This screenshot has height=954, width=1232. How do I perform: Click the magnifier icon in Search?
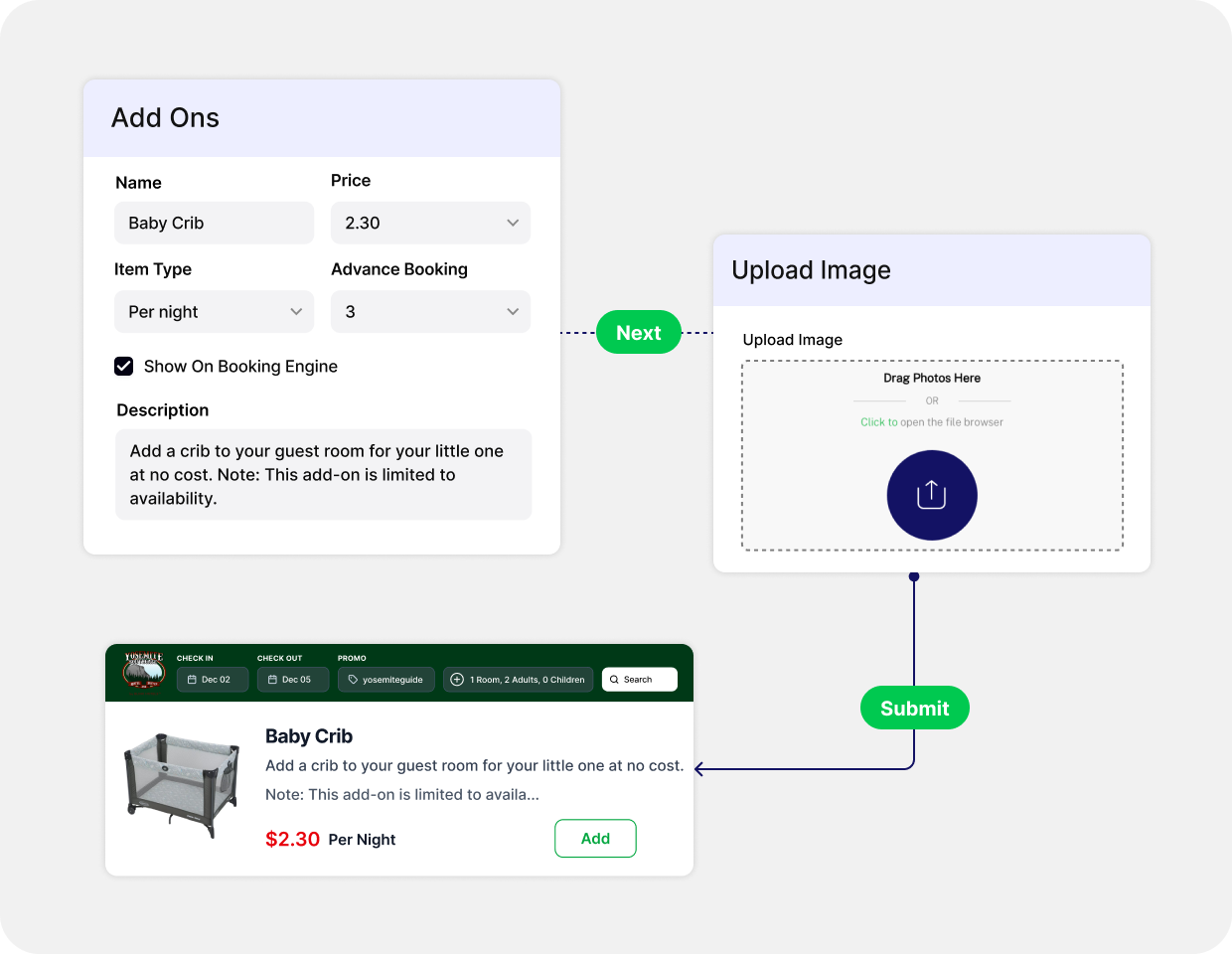[614, 680]
